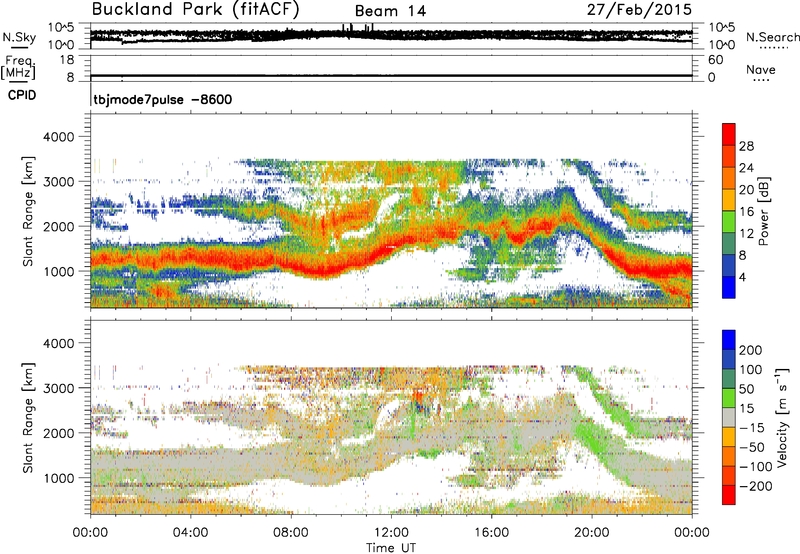The width and height of the screenshot is (800, 554).
Task: Select the "100" label on Velocity color bar
Action: [751, 369]
